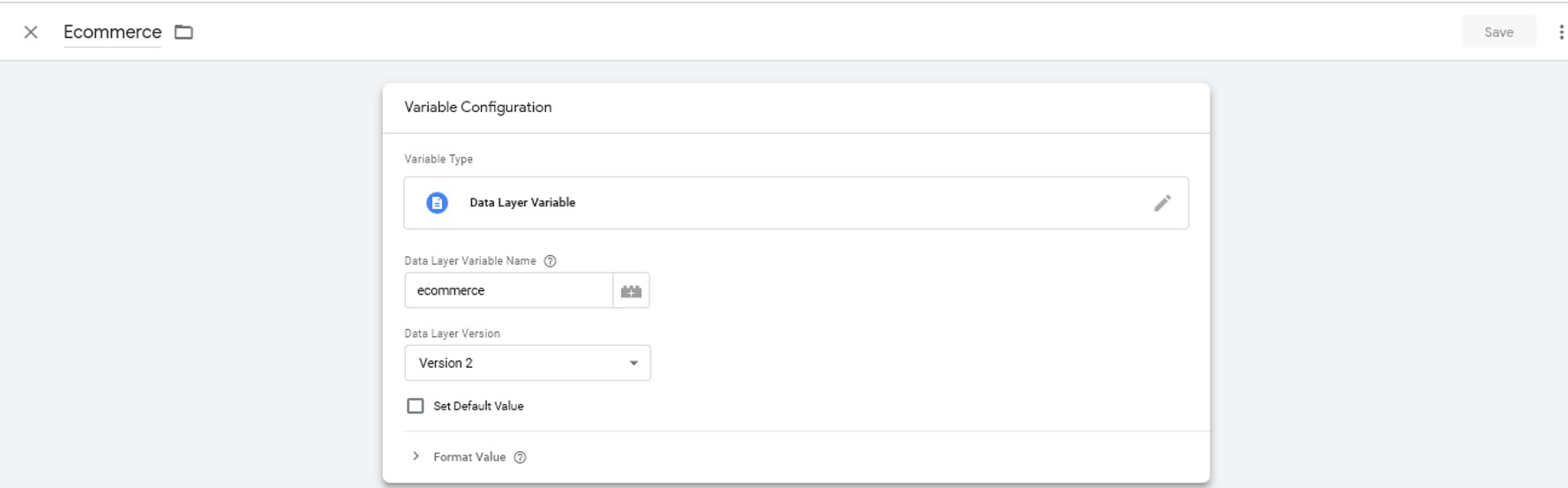Click the Data Layer Variable type icon

point(437,203)
